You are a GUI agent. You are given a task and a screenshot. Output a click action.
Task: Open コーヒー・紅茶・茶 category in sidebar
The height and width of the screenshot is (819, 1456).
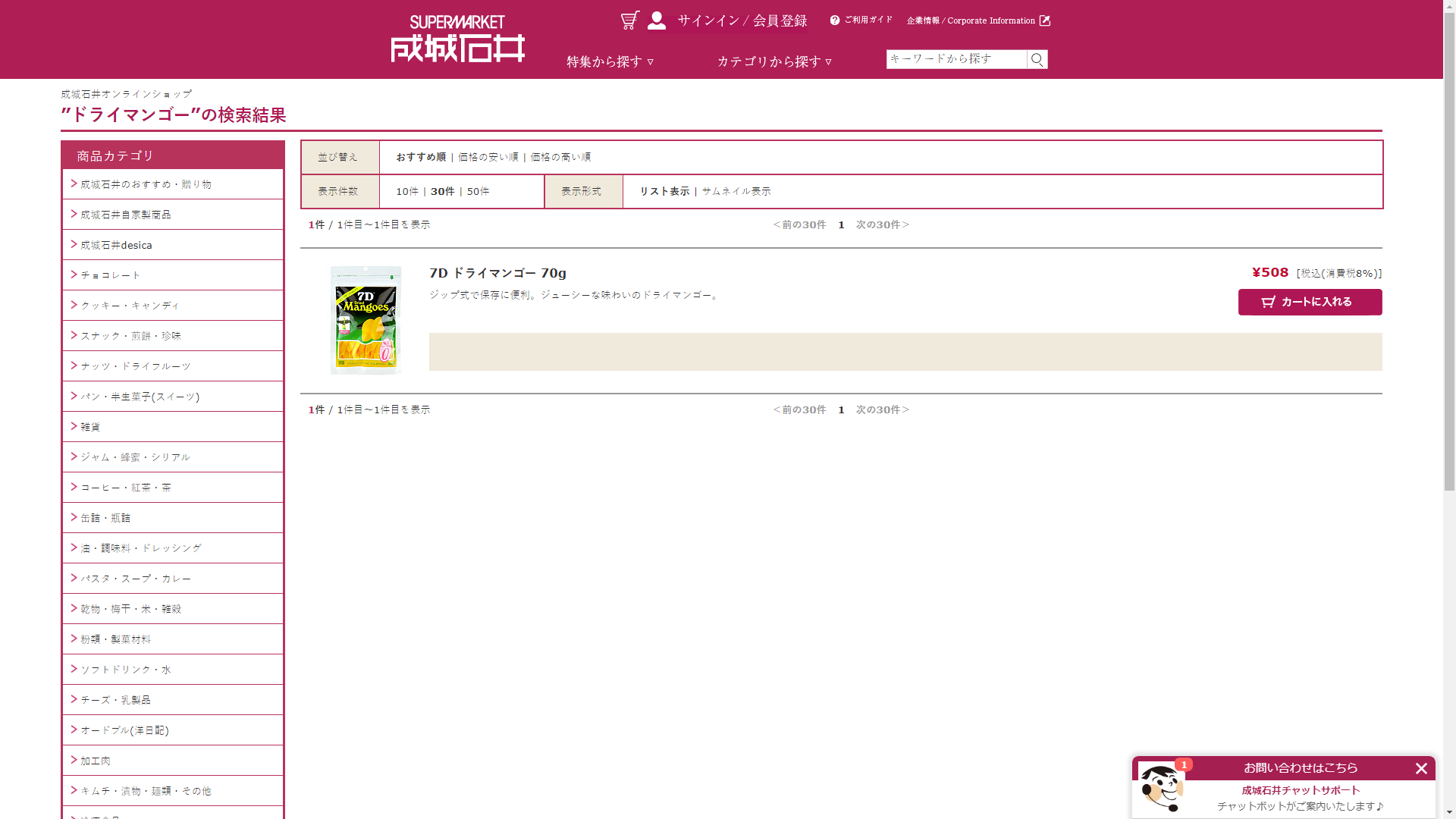coord(126,488)
